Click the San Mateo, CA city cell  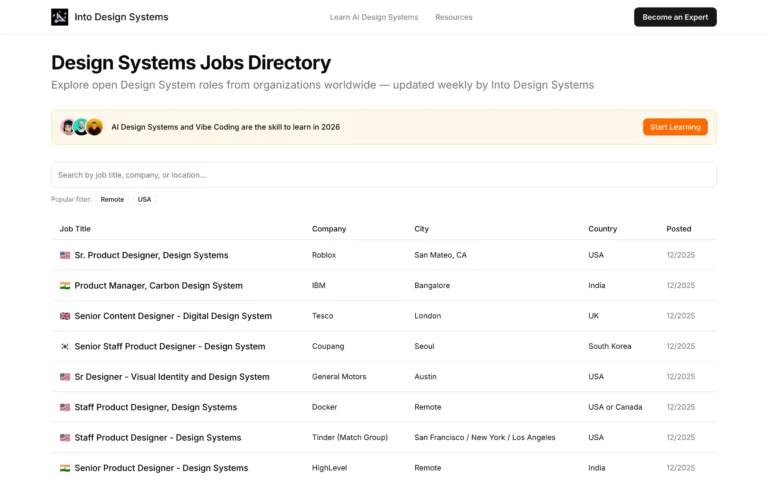pos(440,255)
